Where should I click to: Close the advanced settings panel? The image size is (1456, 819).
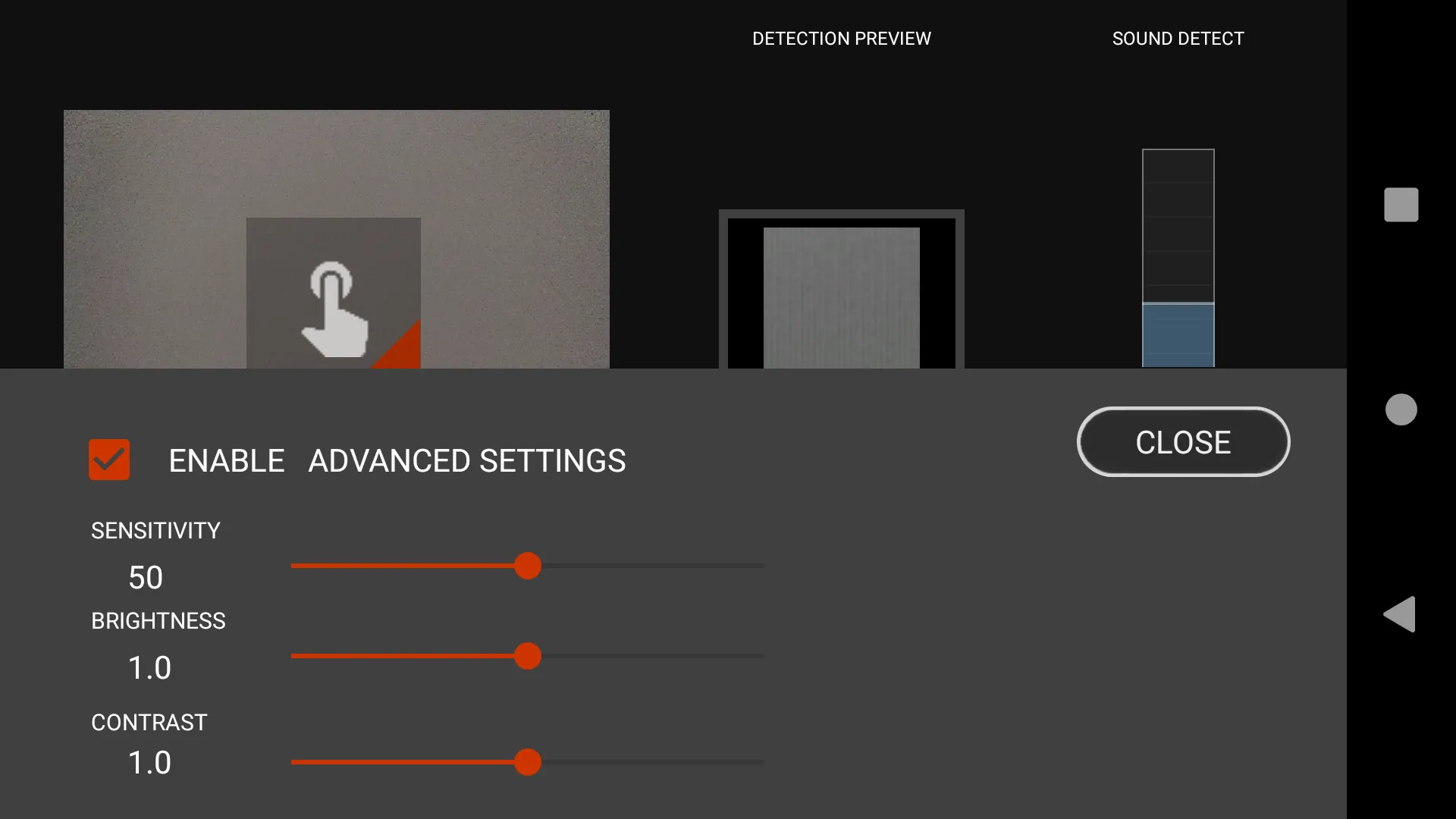click(1182, 441)
